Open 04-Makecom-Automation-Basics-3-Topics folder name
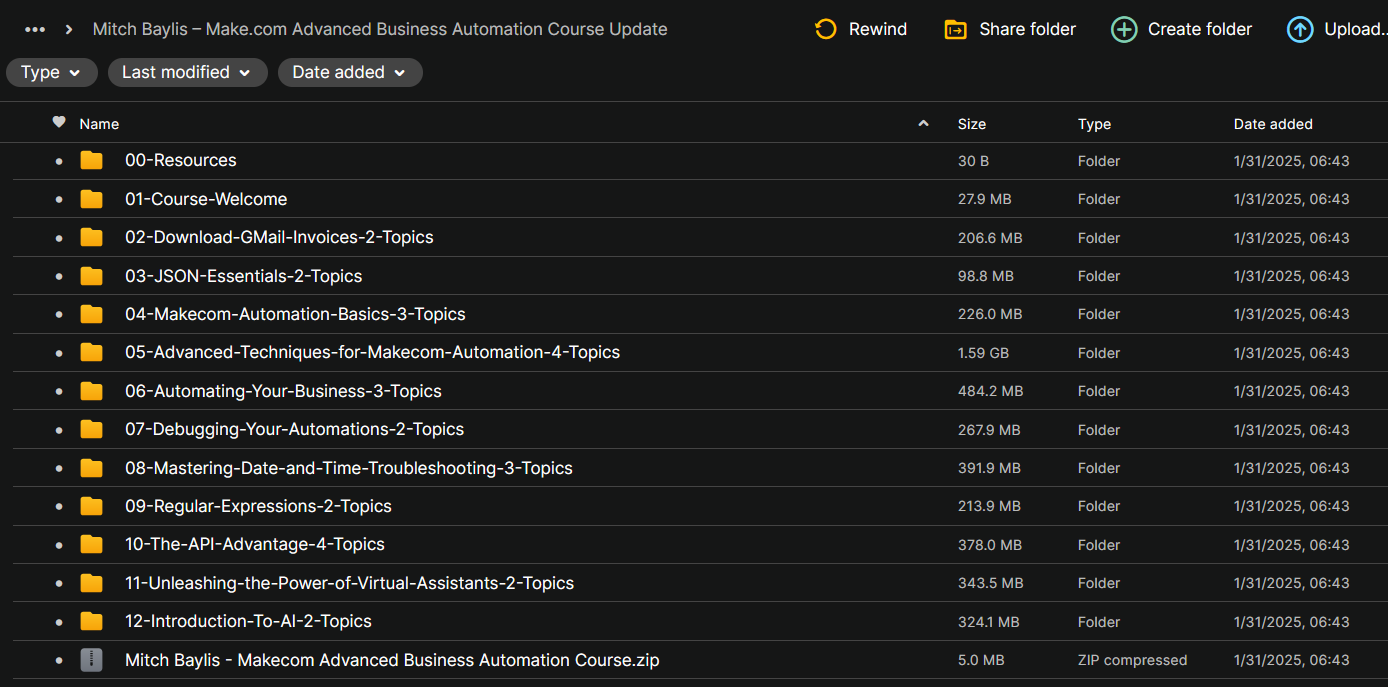This screenshot has width=1388, height=687. pyautogui.click(x=295, y=314)
